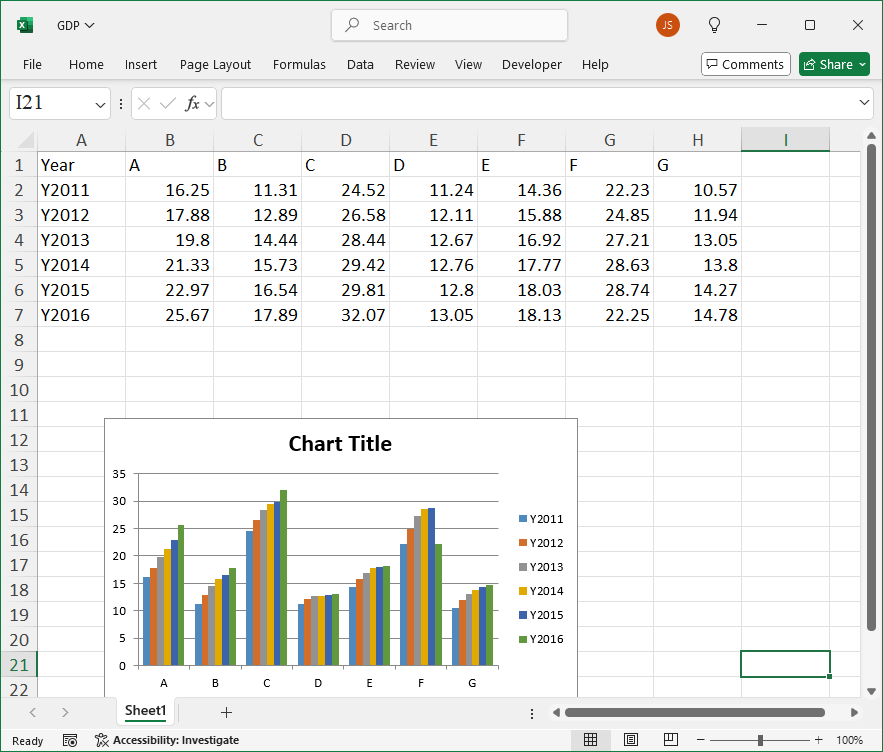The width and height of the screenshot is (883, 752).
Task: Click the Comments button
Action: pos(745,64)
